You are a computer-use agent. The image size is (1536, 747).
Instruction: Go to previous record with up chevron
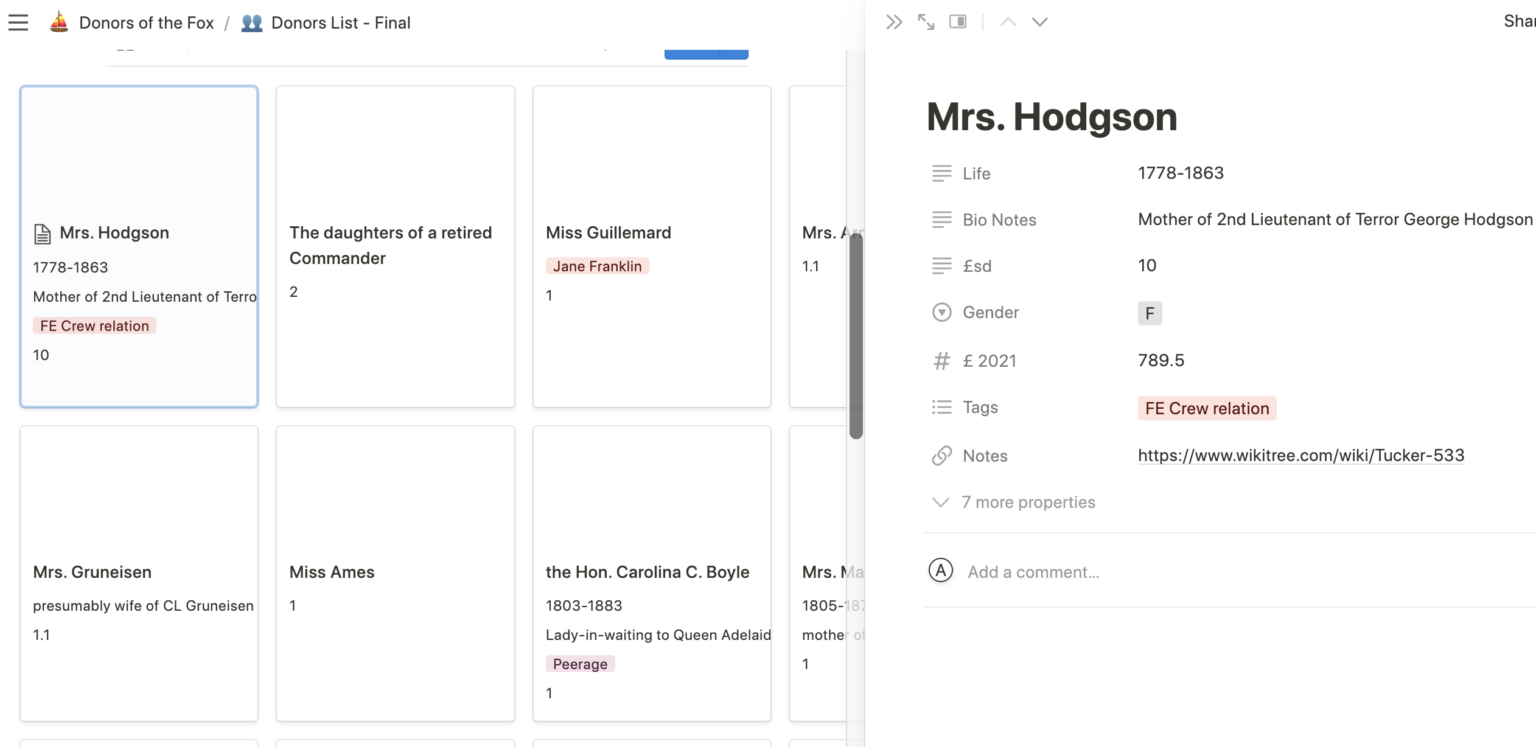pyautogui.click(x=1008, y=22)
